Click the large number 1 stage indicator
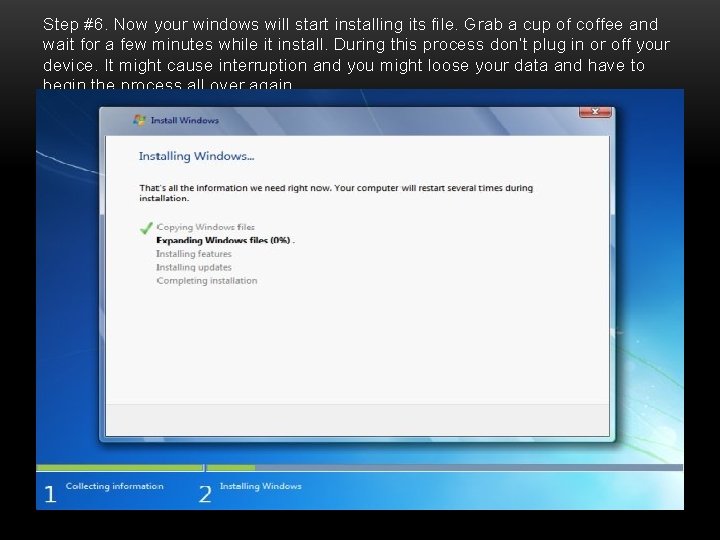720x540 pixels. pos(50,495)
